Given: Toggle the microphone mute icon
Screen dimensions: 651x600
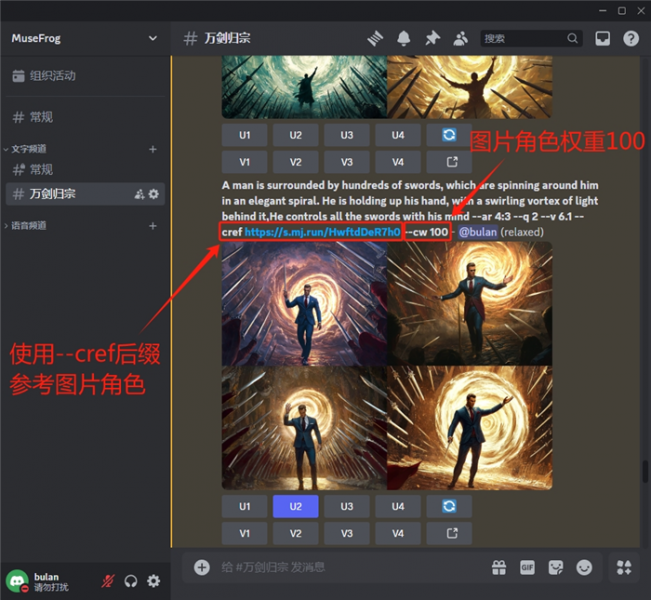Looking at the screenshot, I should click(108, 581).
